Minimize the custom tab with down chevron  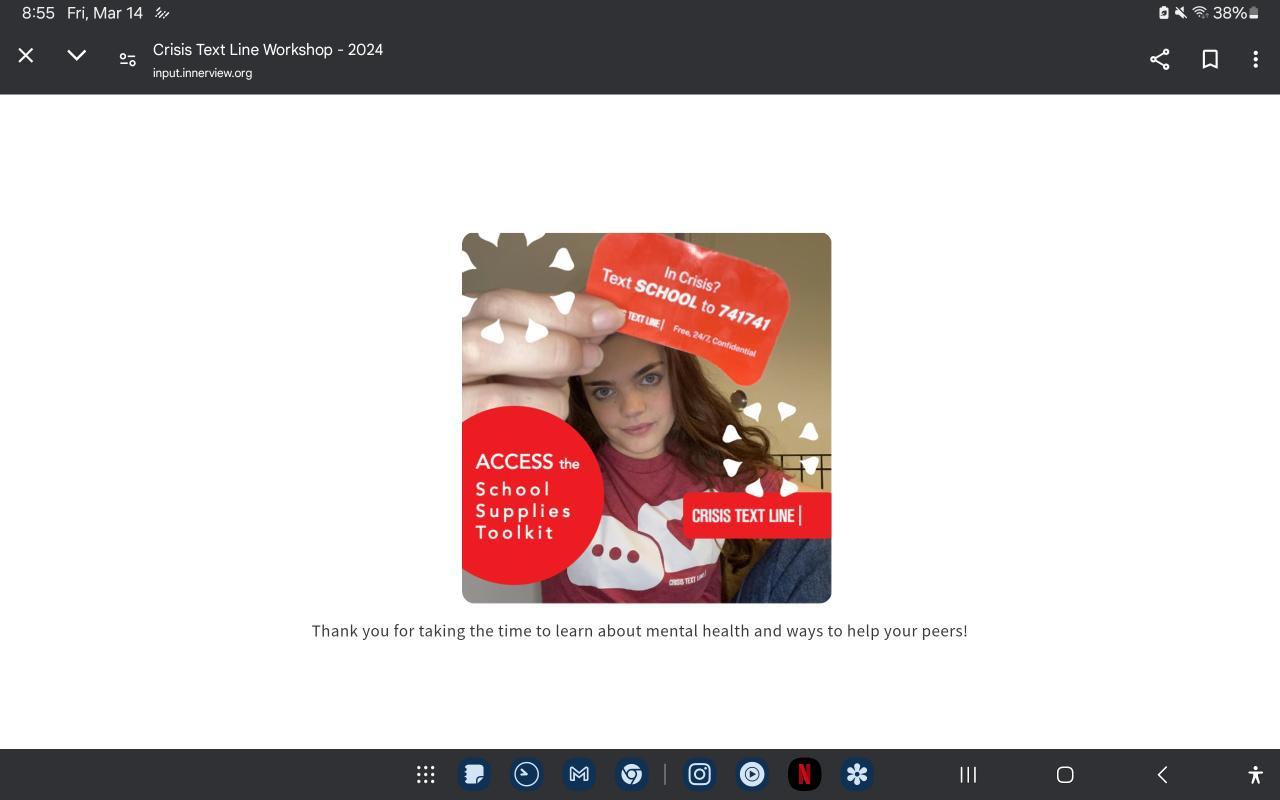pyautogui.click(x=76, y=56)
